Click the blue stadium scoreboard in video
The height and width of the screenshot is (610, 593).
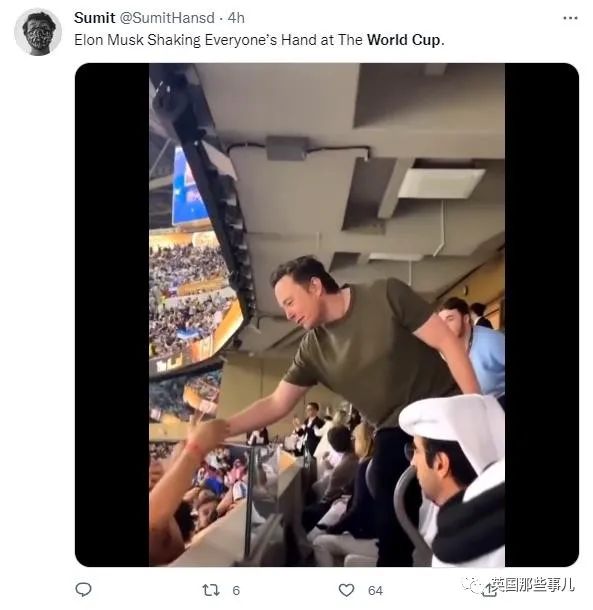187,189
